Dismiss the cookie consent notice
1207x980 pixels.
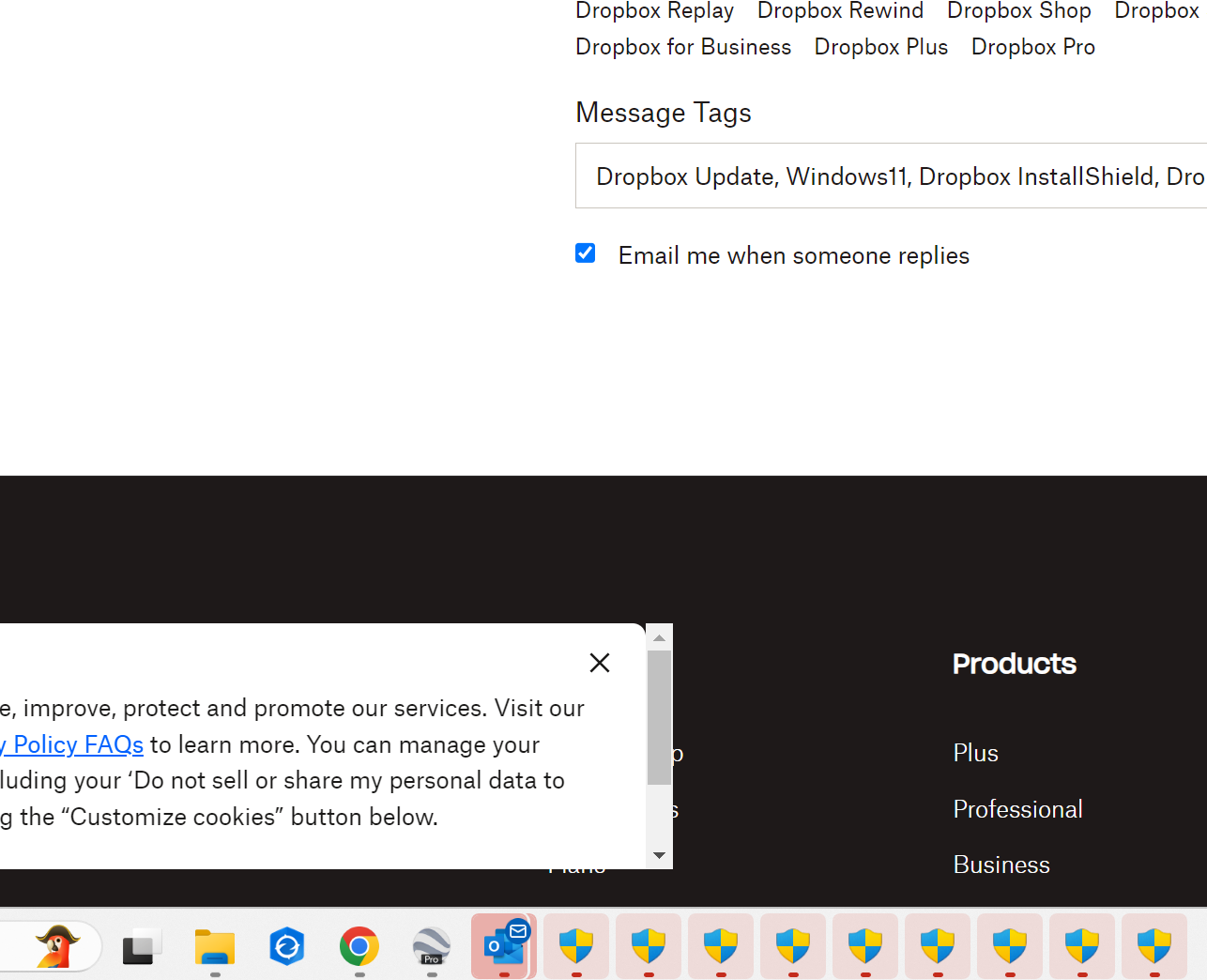[599, 663]
